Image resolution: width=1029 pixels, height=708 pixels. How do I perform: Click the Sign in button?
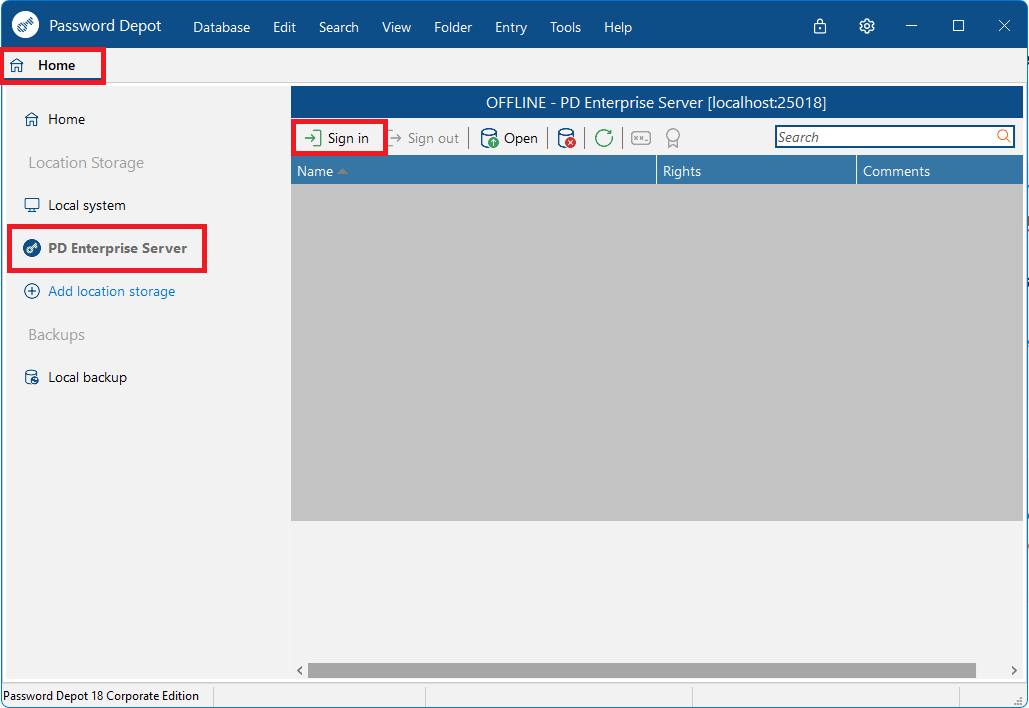tap(339, 138)
